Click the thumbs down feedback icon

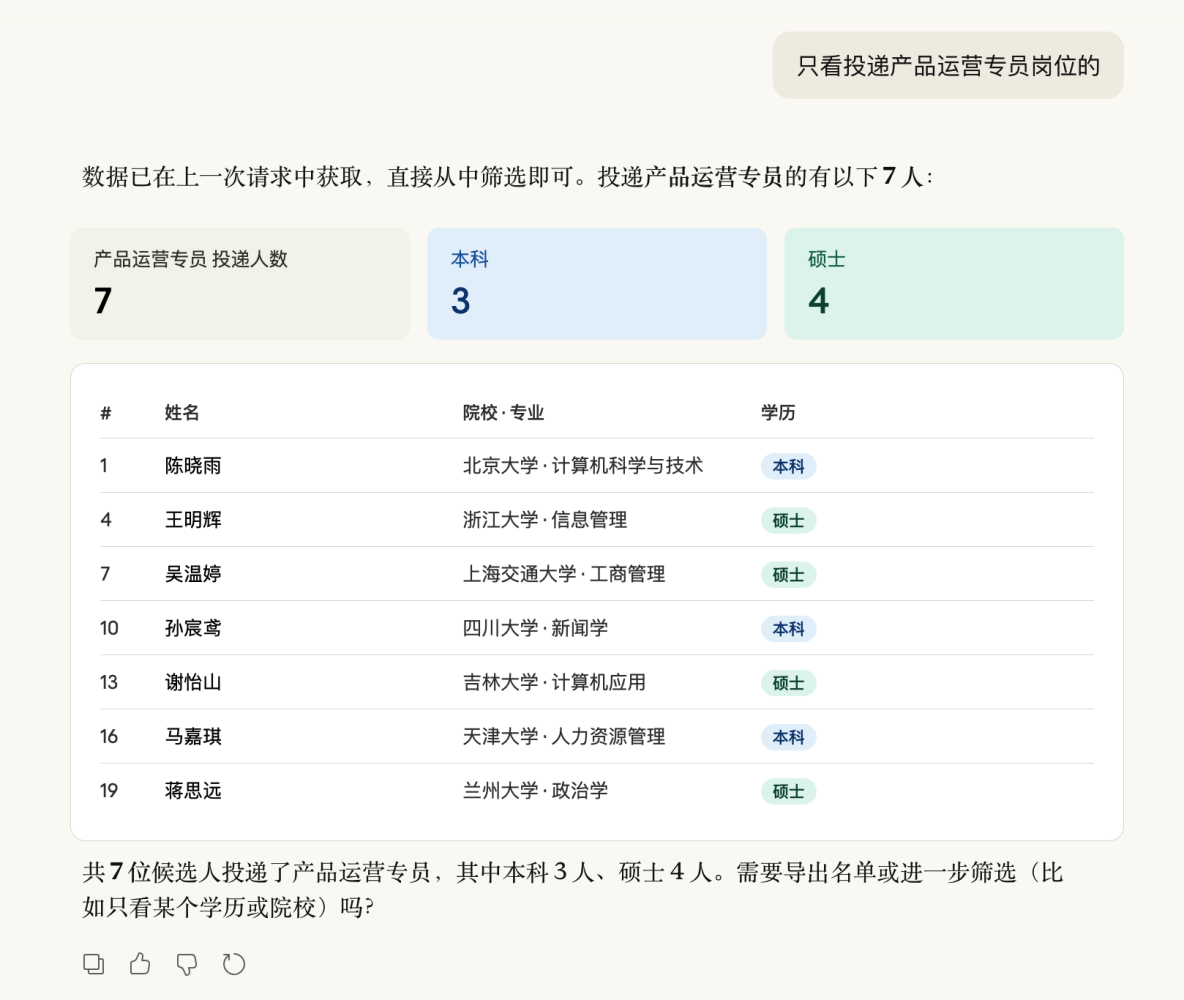(x=187, y=964)
